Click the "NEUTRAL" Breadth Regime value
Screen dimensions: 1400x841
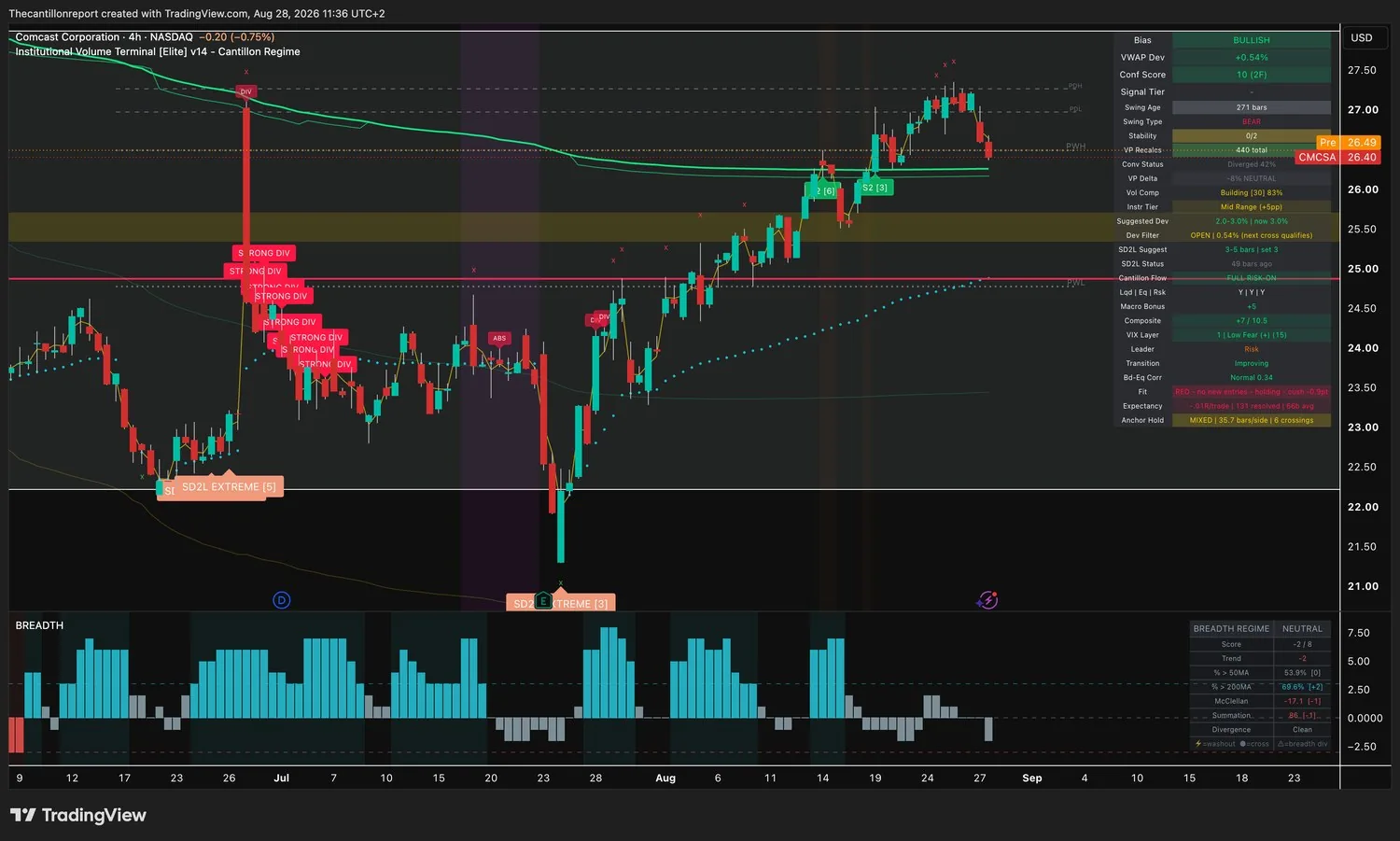click(x=1302, y=629)
